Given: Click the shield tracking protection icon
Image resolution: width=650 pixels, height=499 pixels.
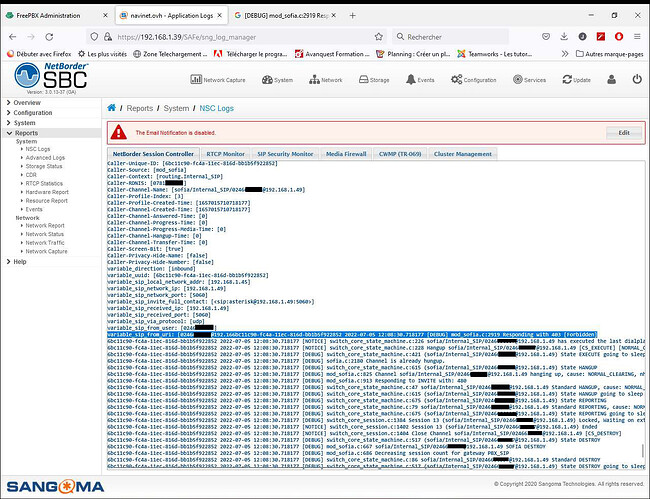Looking at the screenshot, I should click(x=94, y=37).
